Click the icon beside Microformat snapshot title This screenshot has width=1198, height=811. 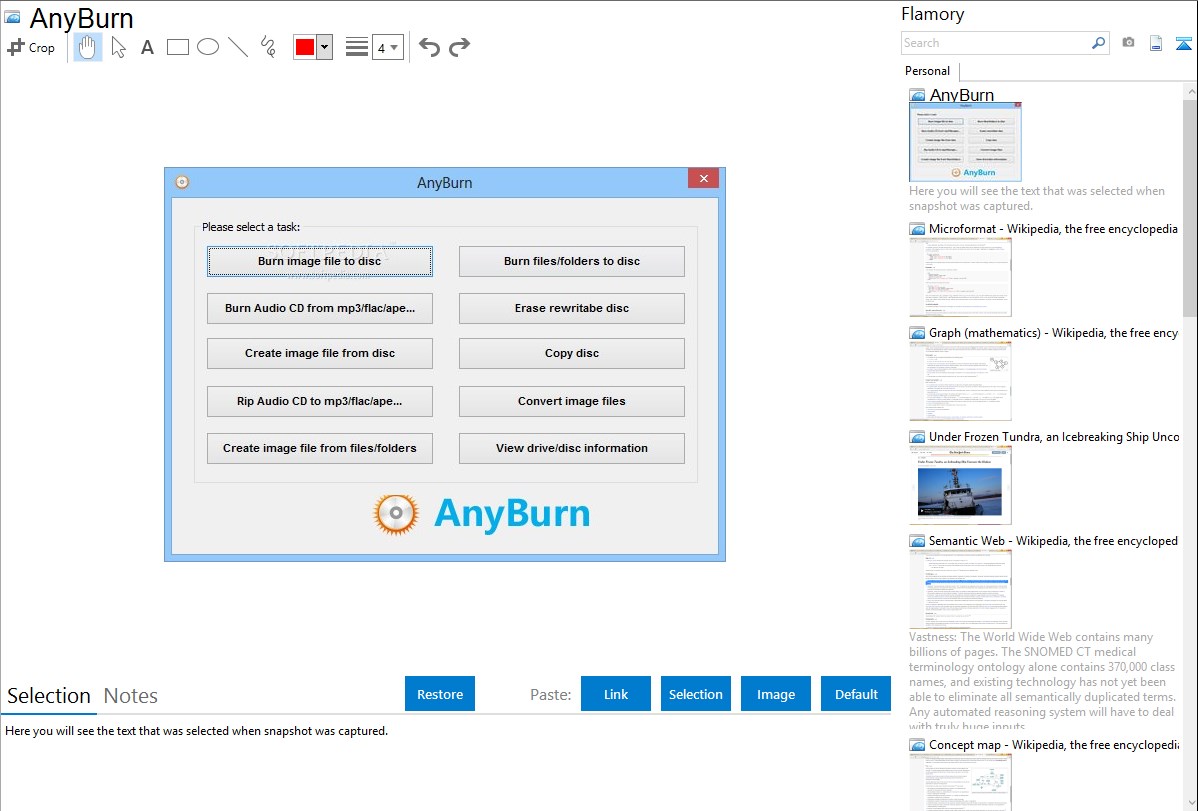point(917,229)
